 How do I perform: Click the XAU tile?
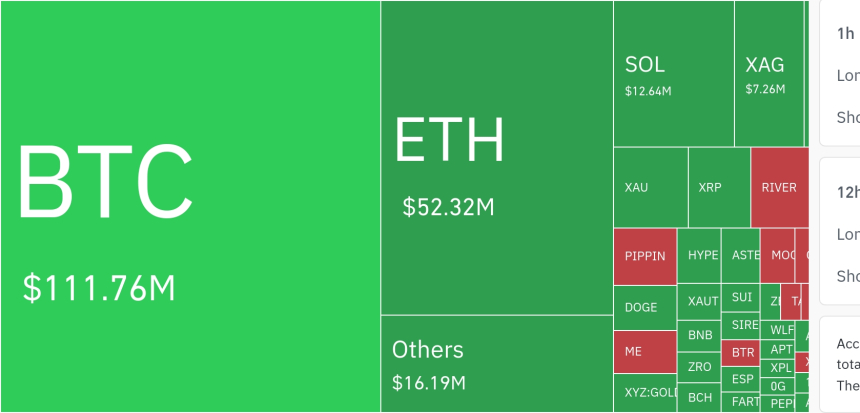click(x=650, y=187)
